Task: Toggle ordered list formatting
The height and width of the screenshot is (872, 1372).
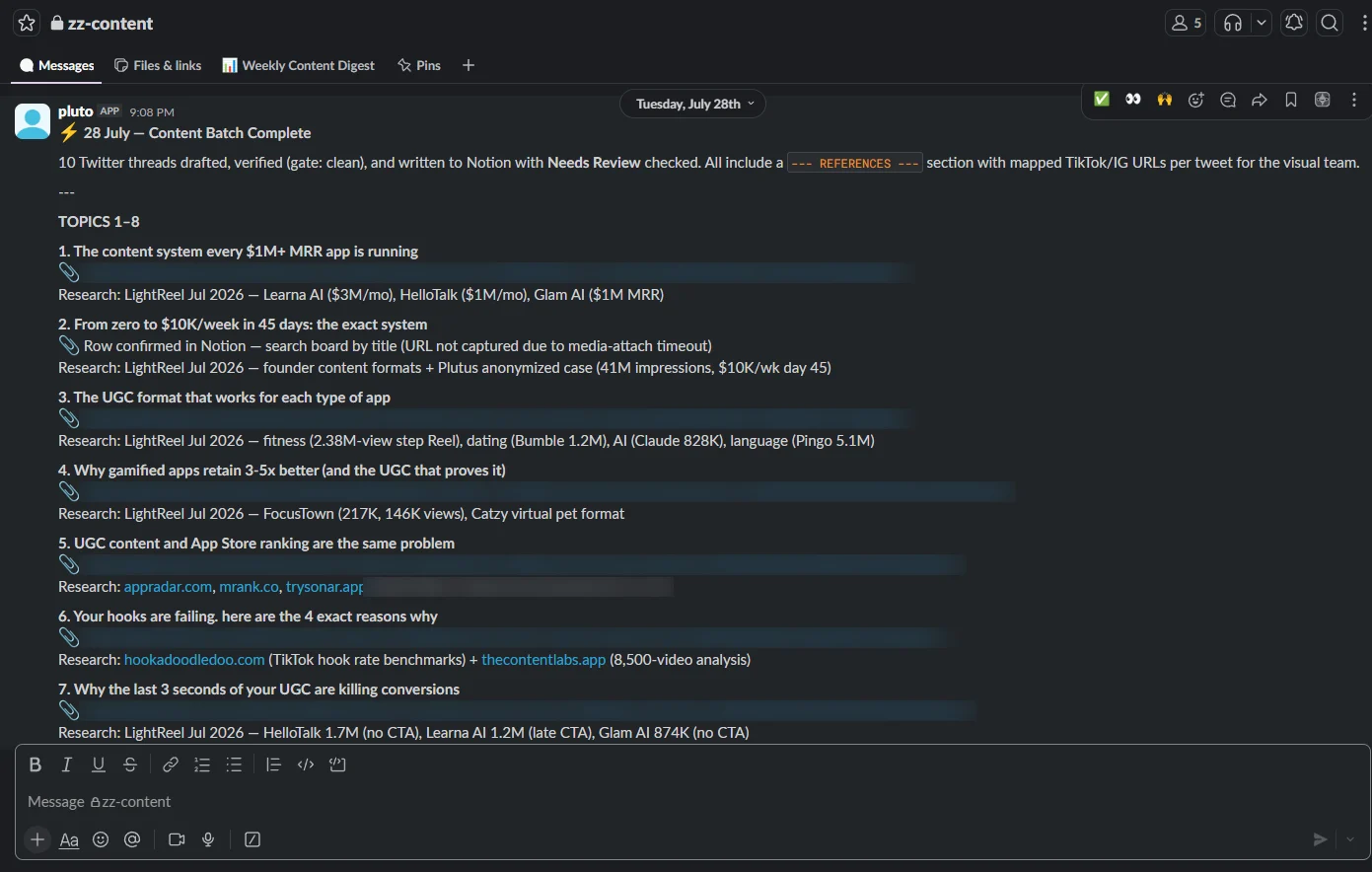Action: 202,764
